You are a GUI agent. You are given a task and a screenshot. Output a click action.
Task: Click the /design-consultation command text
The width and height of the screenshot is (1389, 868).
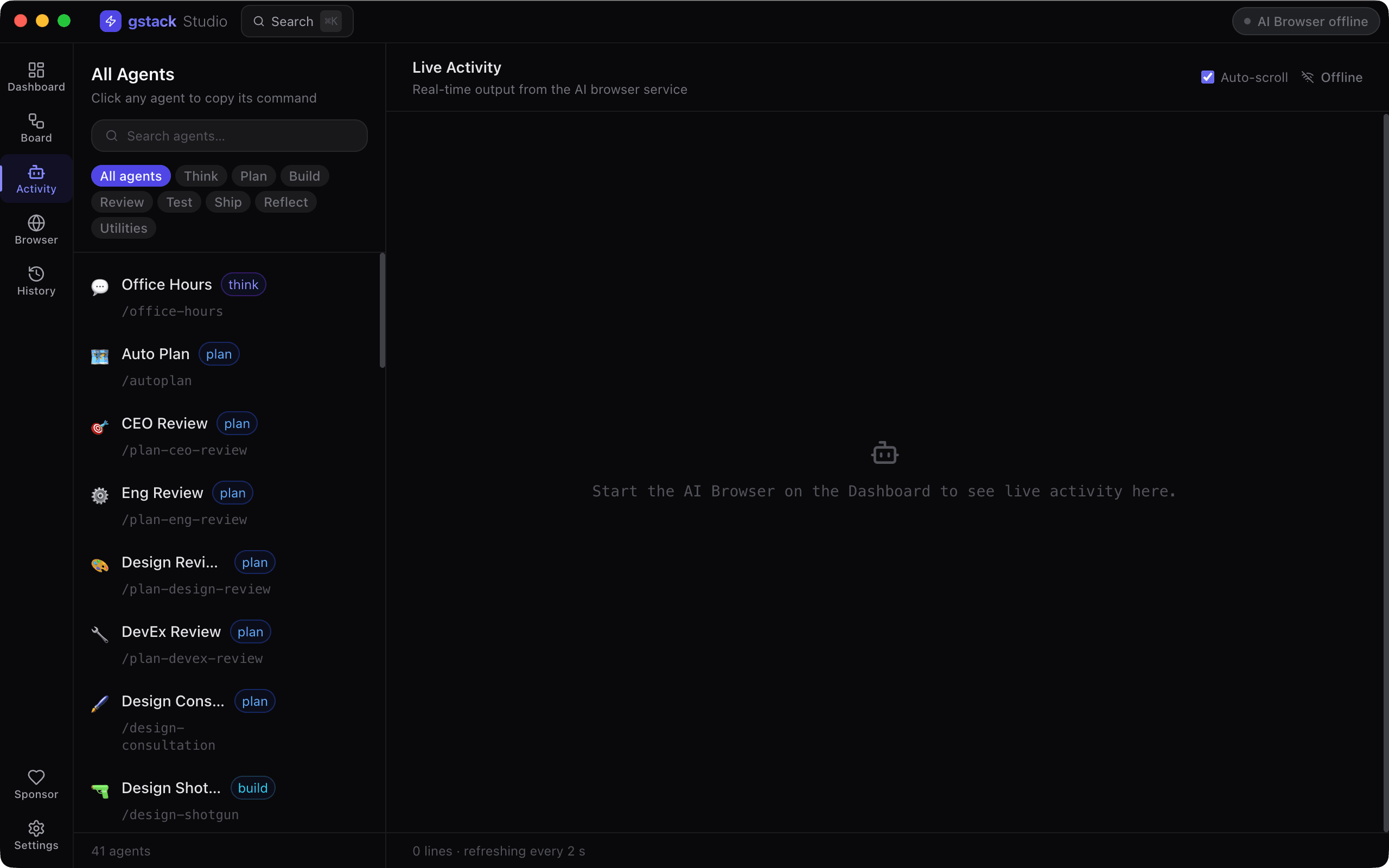pyautogui.click(x=169, y=737)
